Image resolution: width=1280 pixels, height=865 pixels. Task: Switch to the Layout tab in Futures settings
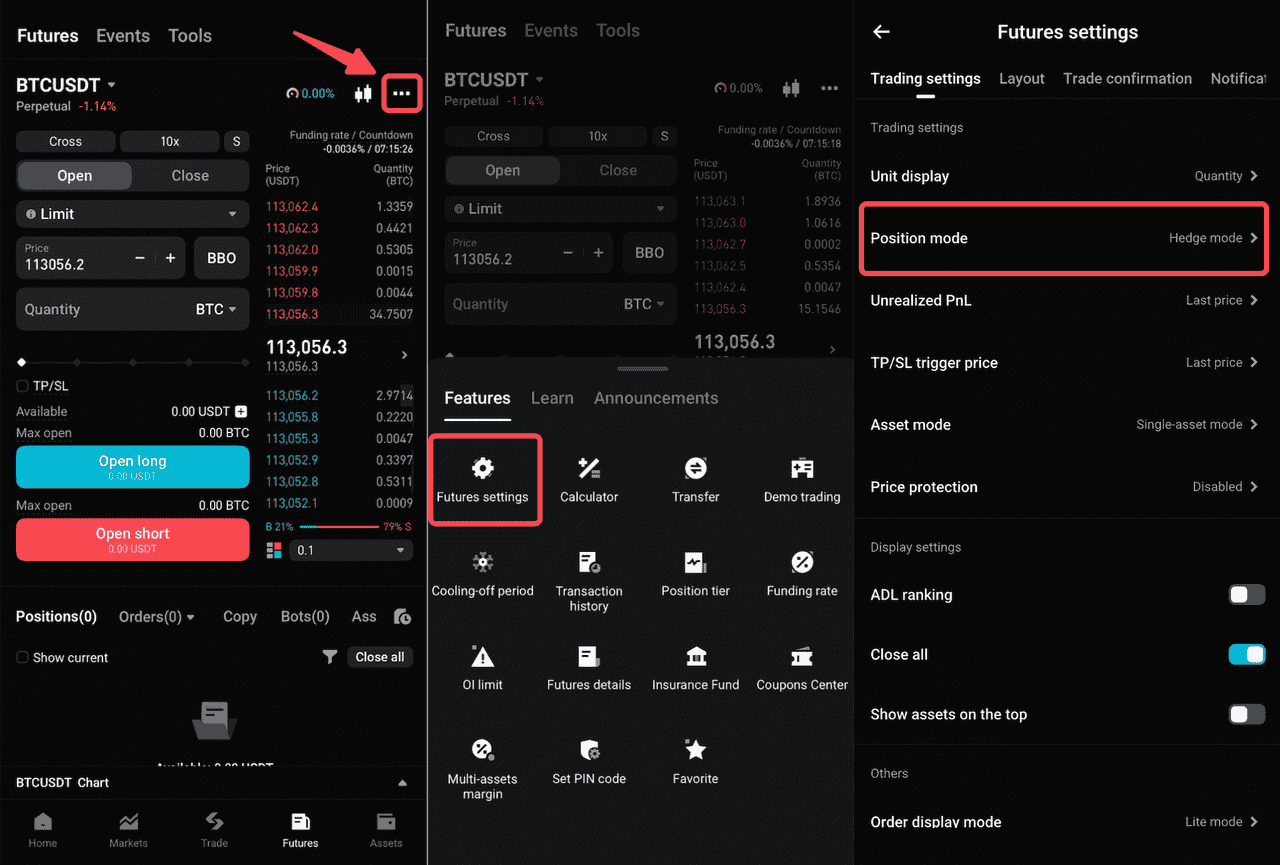pyautogui.click(x=1021, y=78)
